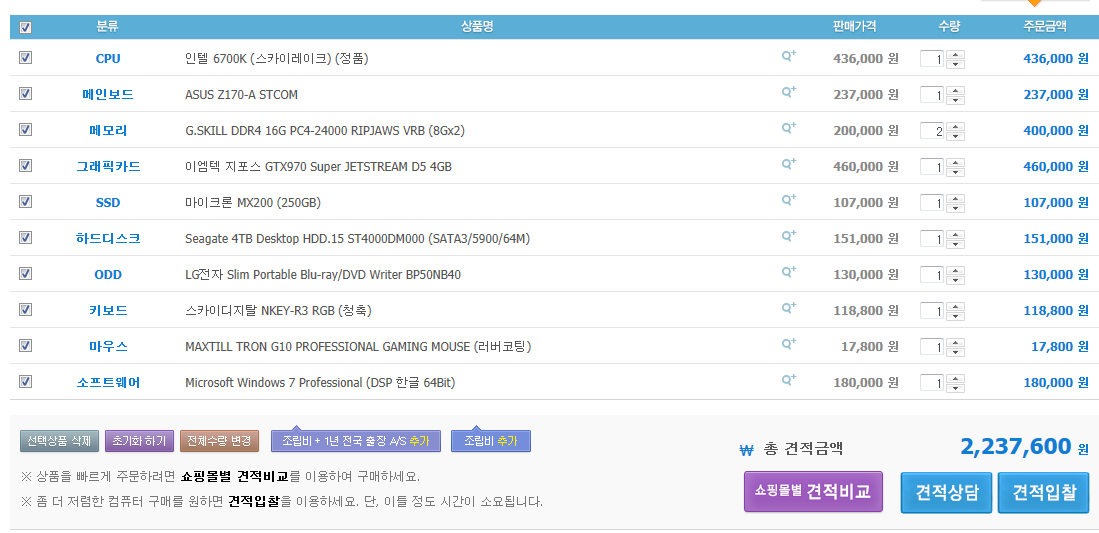This screenshot has width=1099, height=533.
Task: Click the magnifier icon for G.SKILL DDR4 memory
Action: pyautogui.click(x=788, y=129)
